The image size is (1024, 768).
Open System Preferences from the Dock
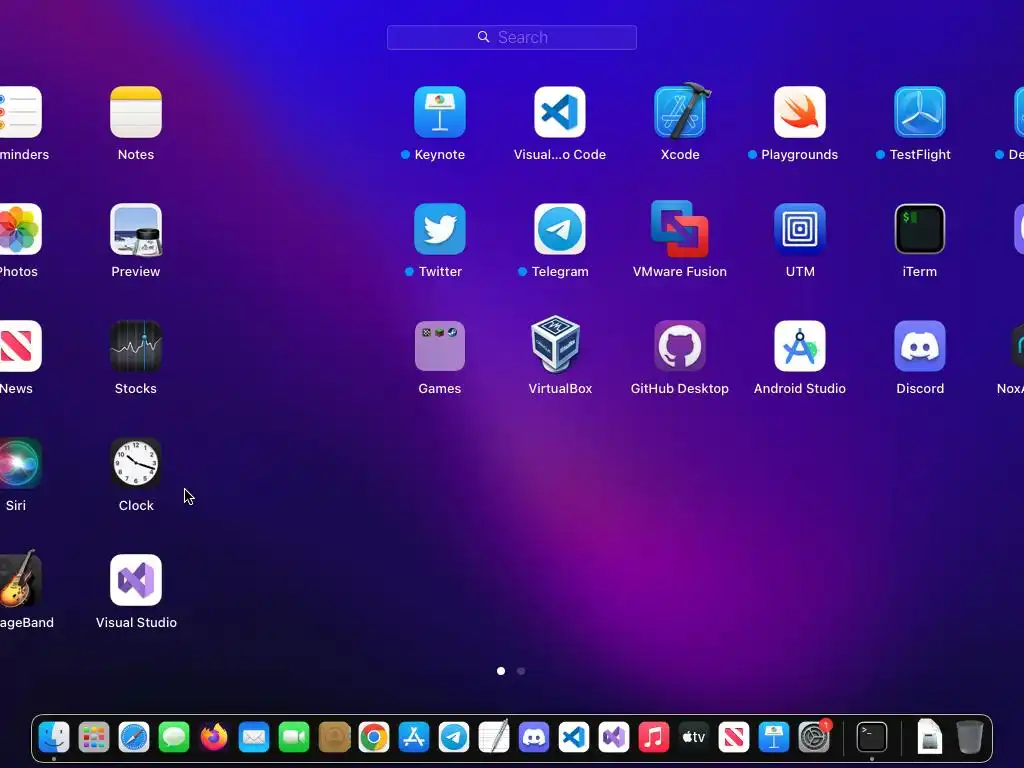(814, 737)
